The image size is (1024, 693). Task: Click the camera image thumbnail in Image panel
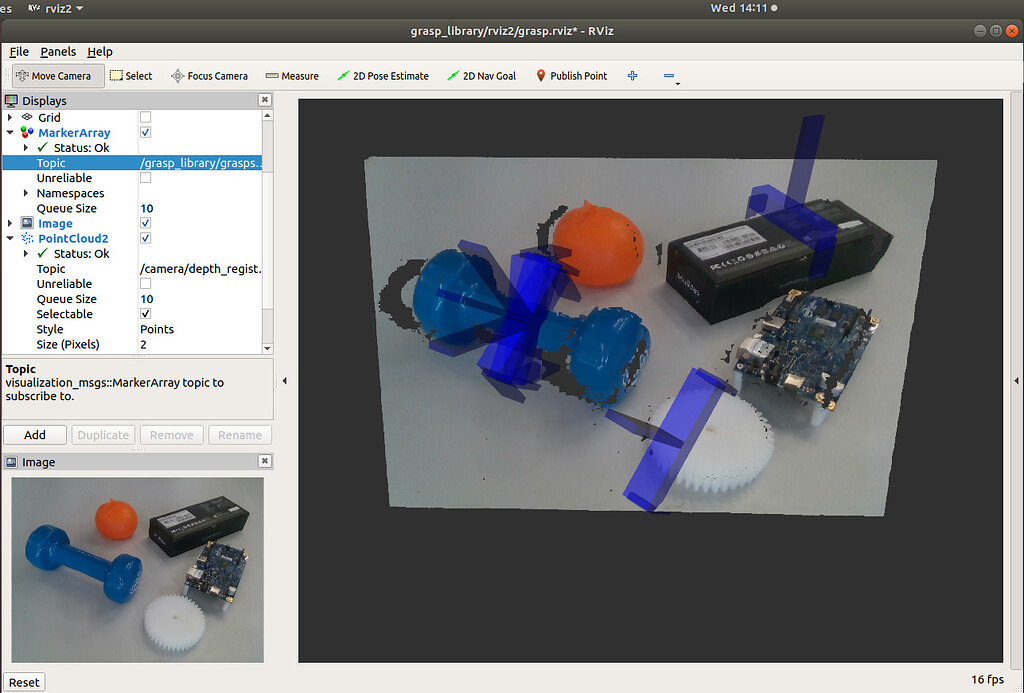tap(137, 570)
